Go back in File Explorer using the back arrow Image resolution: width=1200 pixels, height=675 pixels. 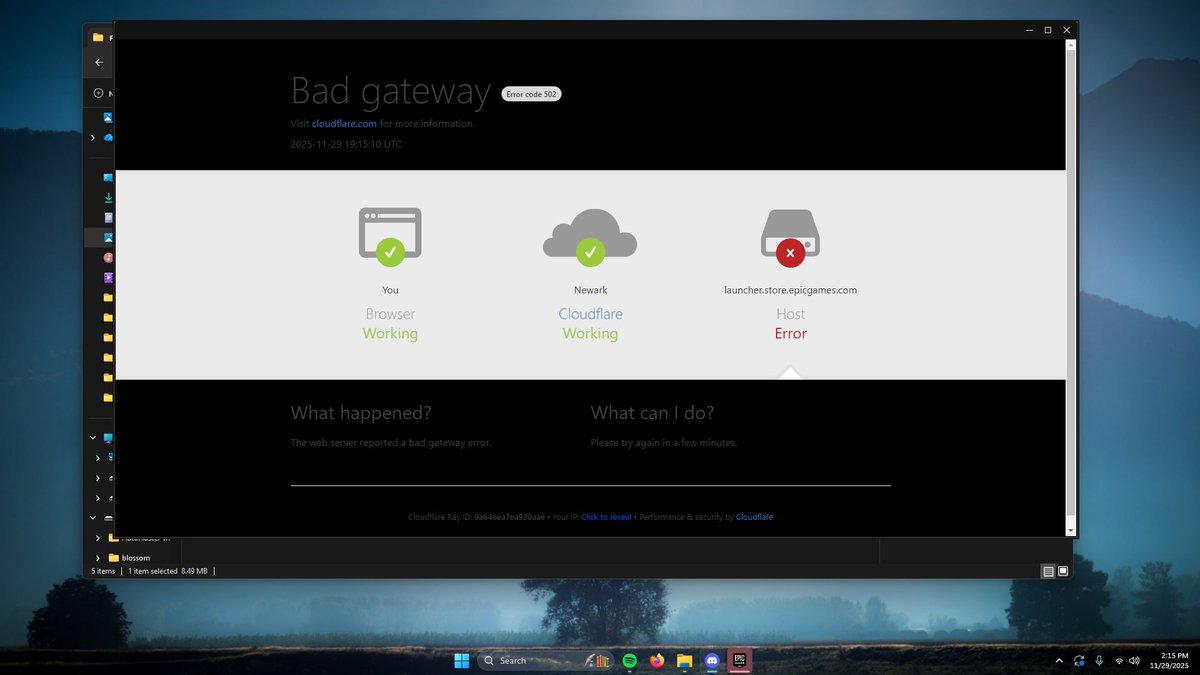(99, 62)
